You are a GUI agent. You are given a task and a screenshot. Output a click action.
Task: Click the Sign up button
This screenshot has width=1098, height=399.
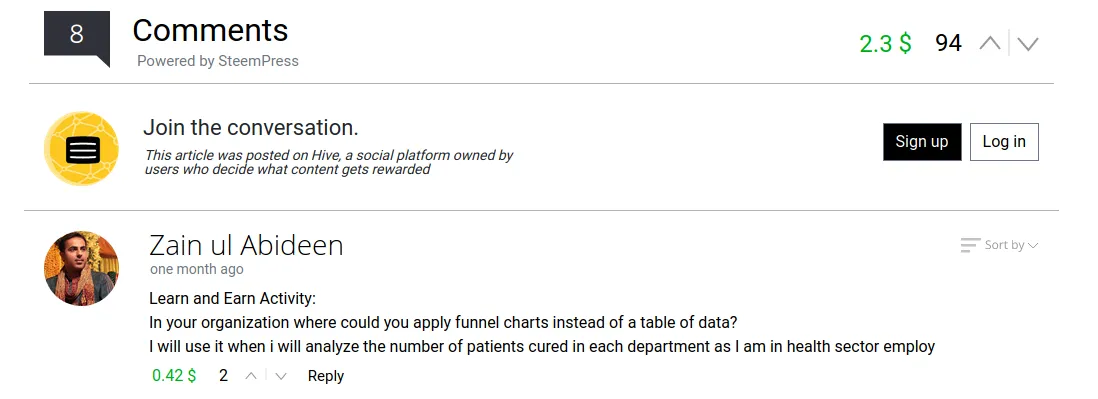click(922, 141)
